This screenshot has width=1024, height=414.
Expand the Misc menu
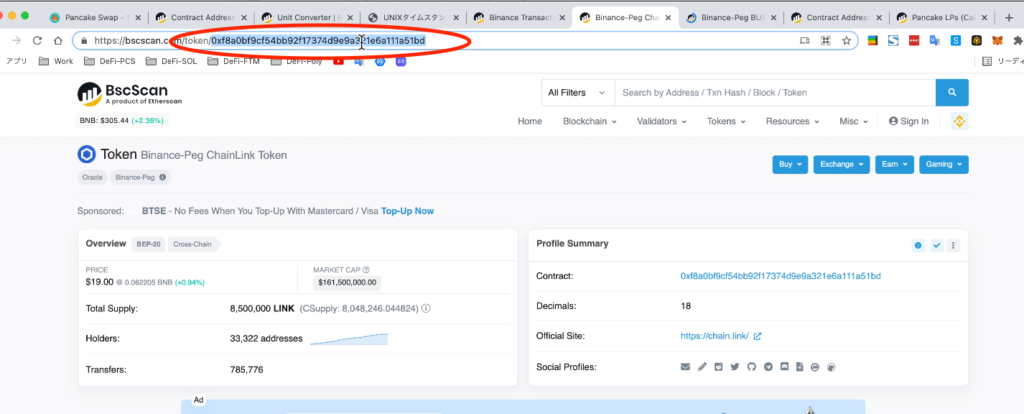point(854,121)
